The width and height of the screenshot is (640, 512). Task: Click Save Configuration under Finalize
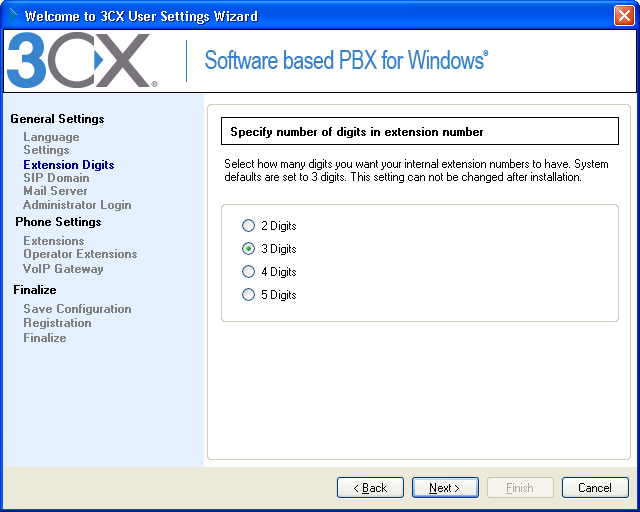[77, 309]
